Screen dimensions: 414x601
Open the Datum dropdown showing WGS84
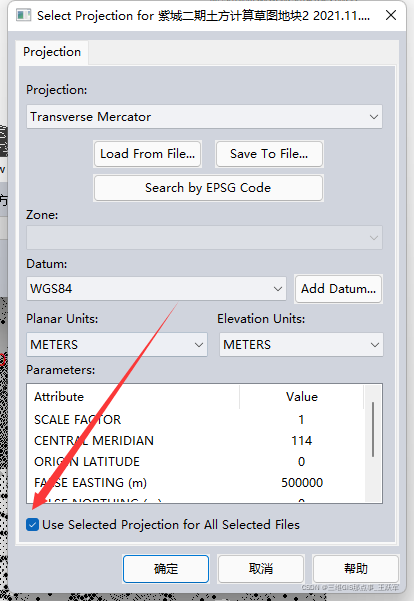tap(156, 289)
